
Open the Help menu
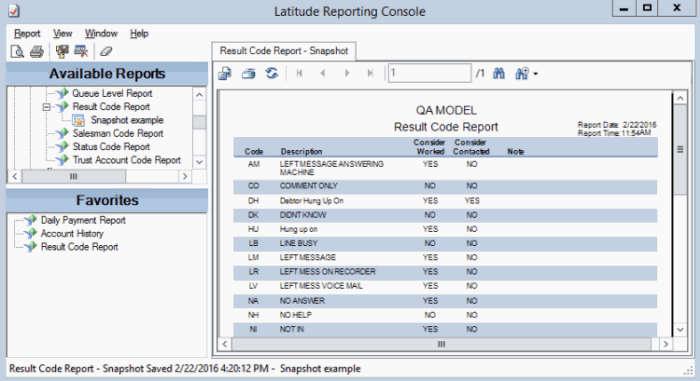coord(139,33)
